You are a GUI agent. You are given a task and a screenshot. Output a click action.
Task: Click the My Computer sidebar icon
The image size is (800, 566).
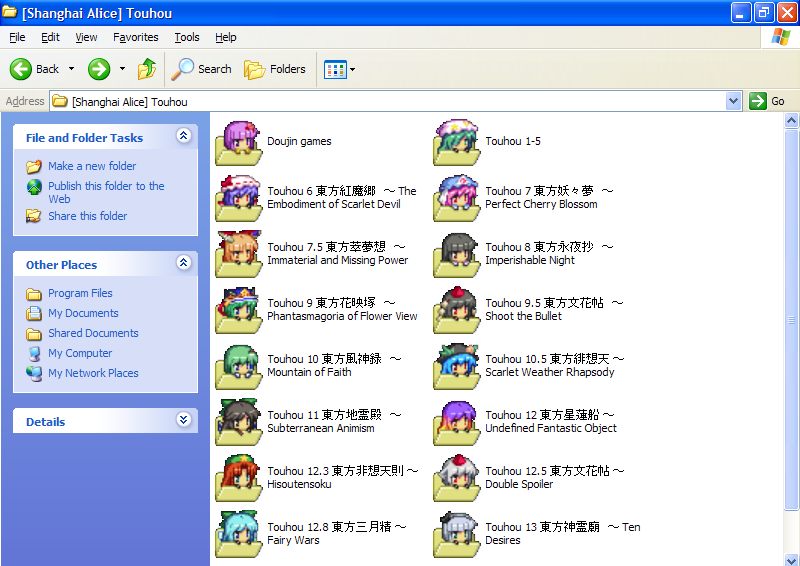34,353
